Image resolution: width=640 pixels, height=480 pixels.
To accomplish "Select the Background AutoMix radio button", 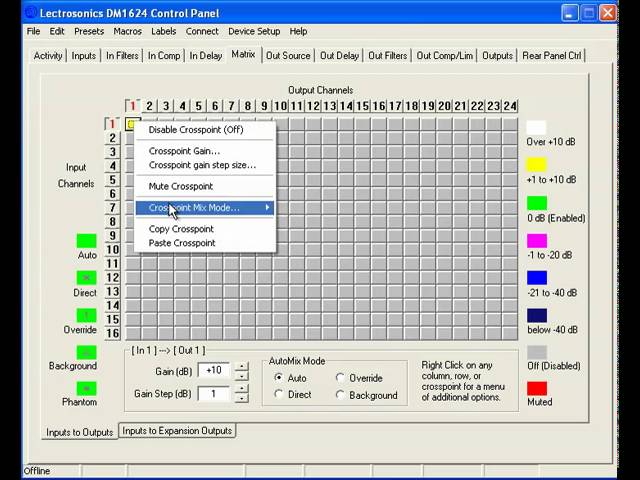I will [x=340, y=394].
